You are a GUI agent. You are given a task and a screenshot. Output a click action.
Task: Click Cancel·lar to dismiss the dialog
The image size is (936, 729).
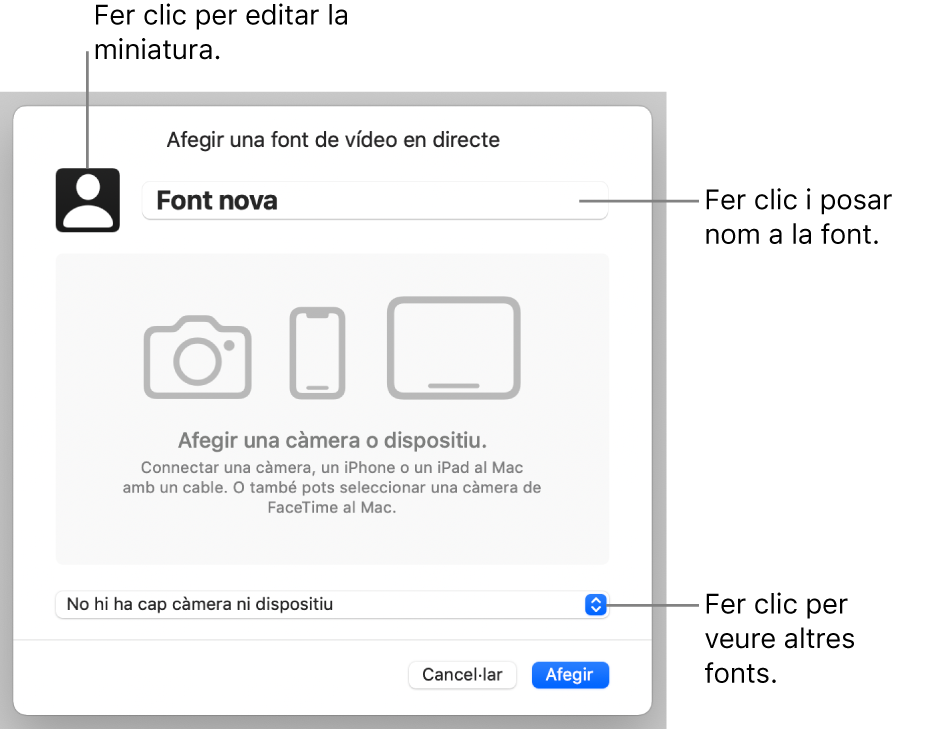[x=462, y=675]
